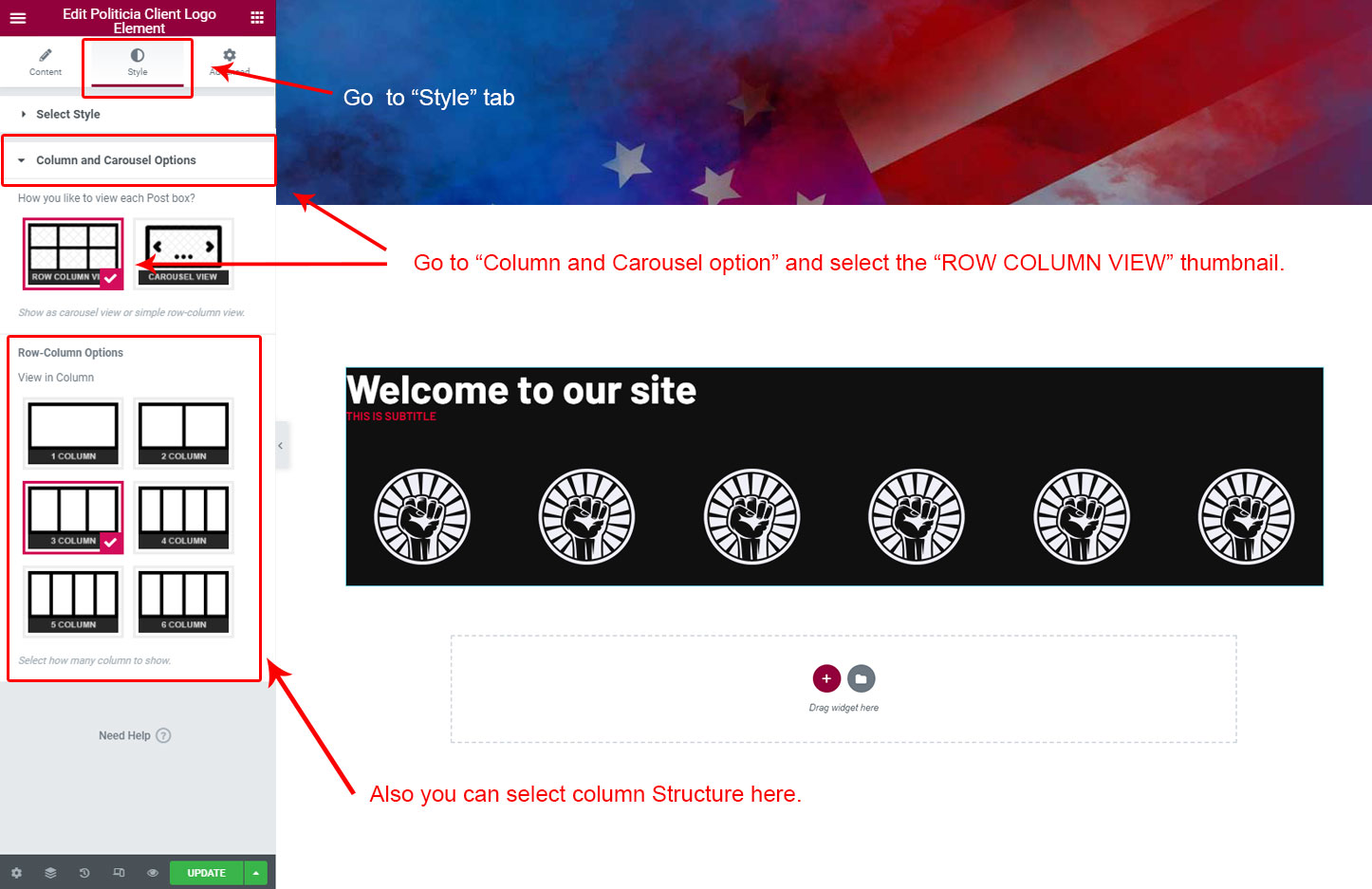Select the CAROUSEL VIEW option
Image resolution: width=1372 pixels, height=889 pixels.
[183, 253]
